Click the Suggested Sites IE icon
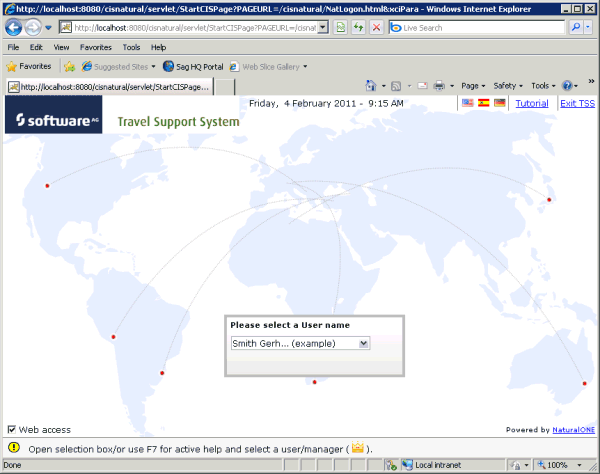This screenshot has height=474, width=600. (x=87, y=66)
